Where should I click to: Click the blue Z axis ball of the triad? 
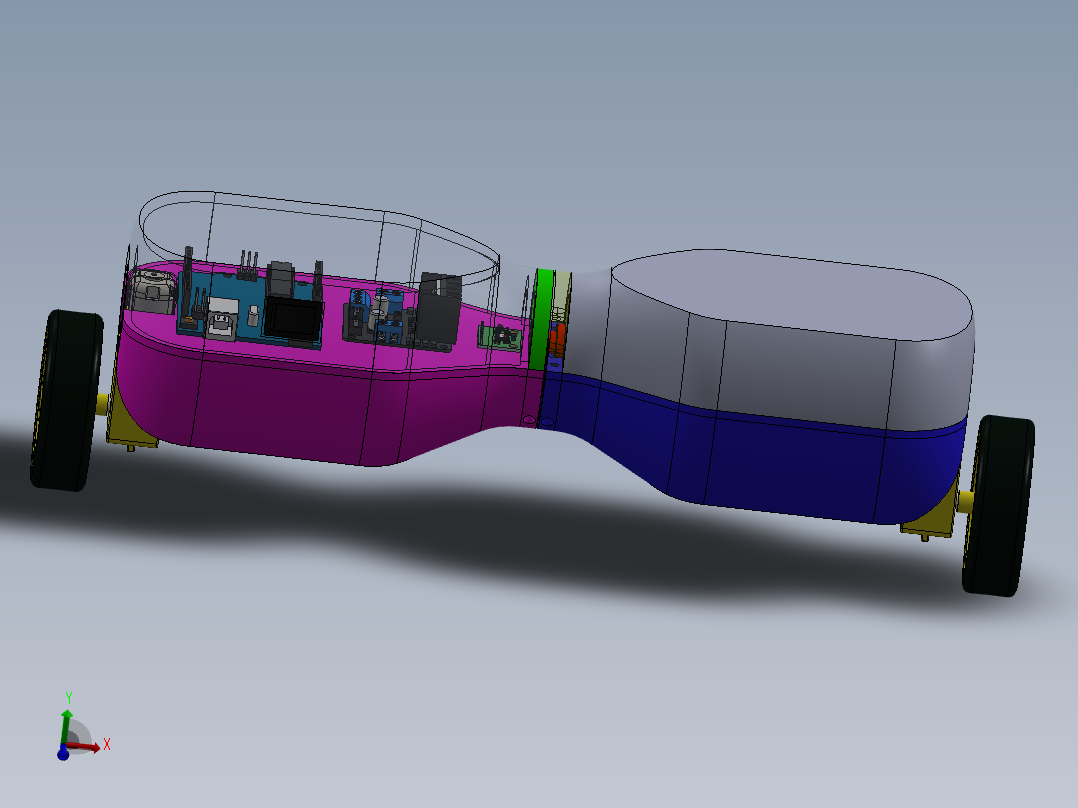click(63, 754)
